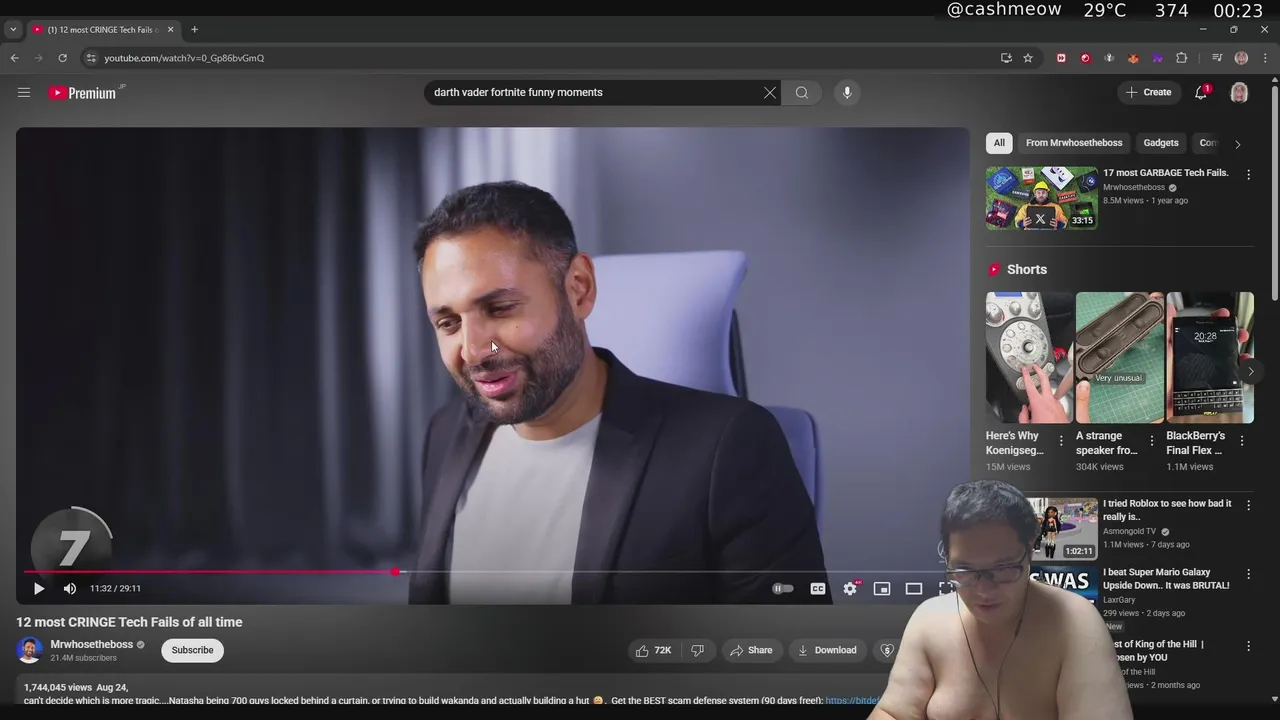Open options for the Super Mario Galaxy video
This screenshot has height=720, width=1280.
point(1248,574)
